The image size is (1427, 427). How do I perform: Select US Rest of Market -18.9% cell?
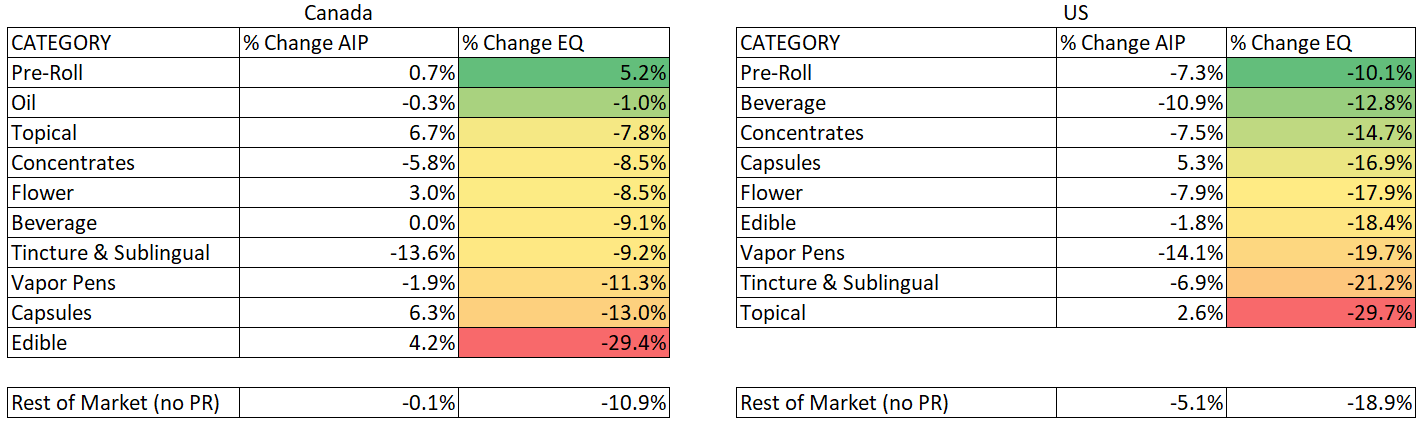[x=1320, y=403]
